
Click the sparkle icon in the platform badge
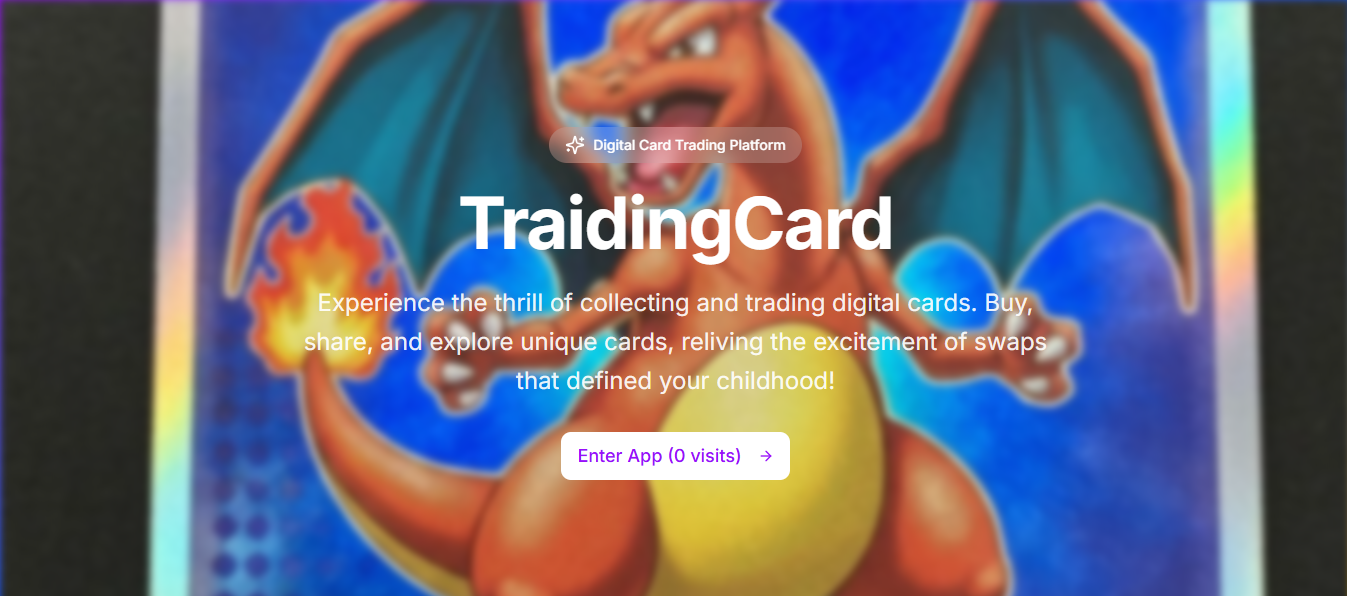(575, 145)
